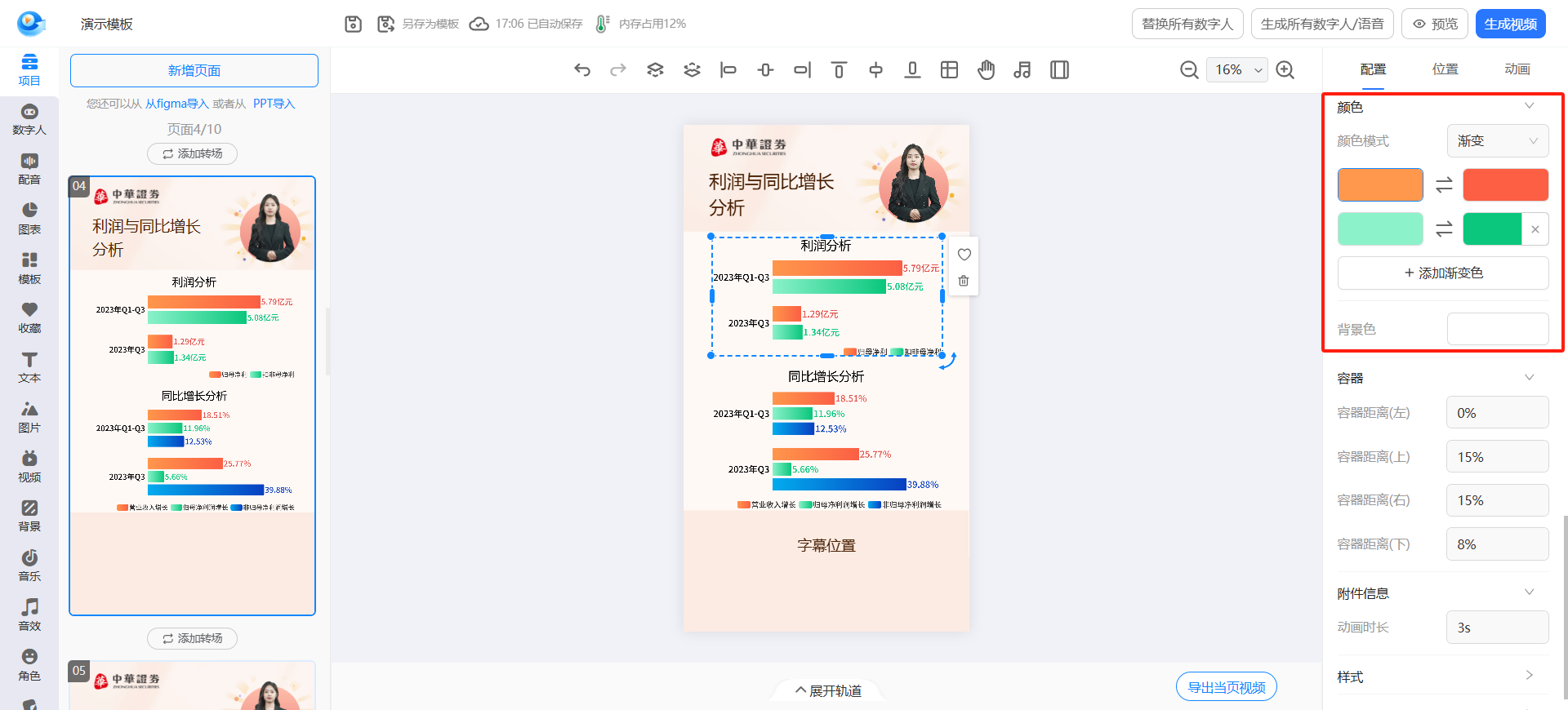Click the undo arrow icon
The width and height of the screenshot is (1568, 710).
tap(581, 70)
